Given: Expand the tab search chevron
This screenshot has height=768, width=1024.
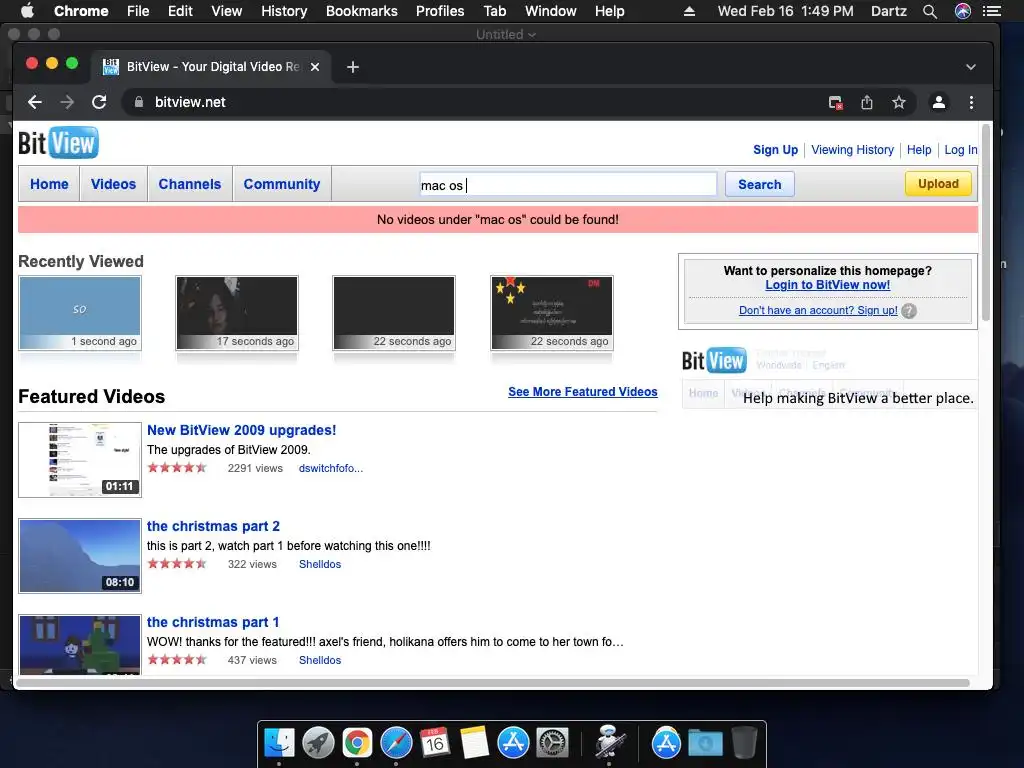Looking at the screenshot, I should pos(971,67).
